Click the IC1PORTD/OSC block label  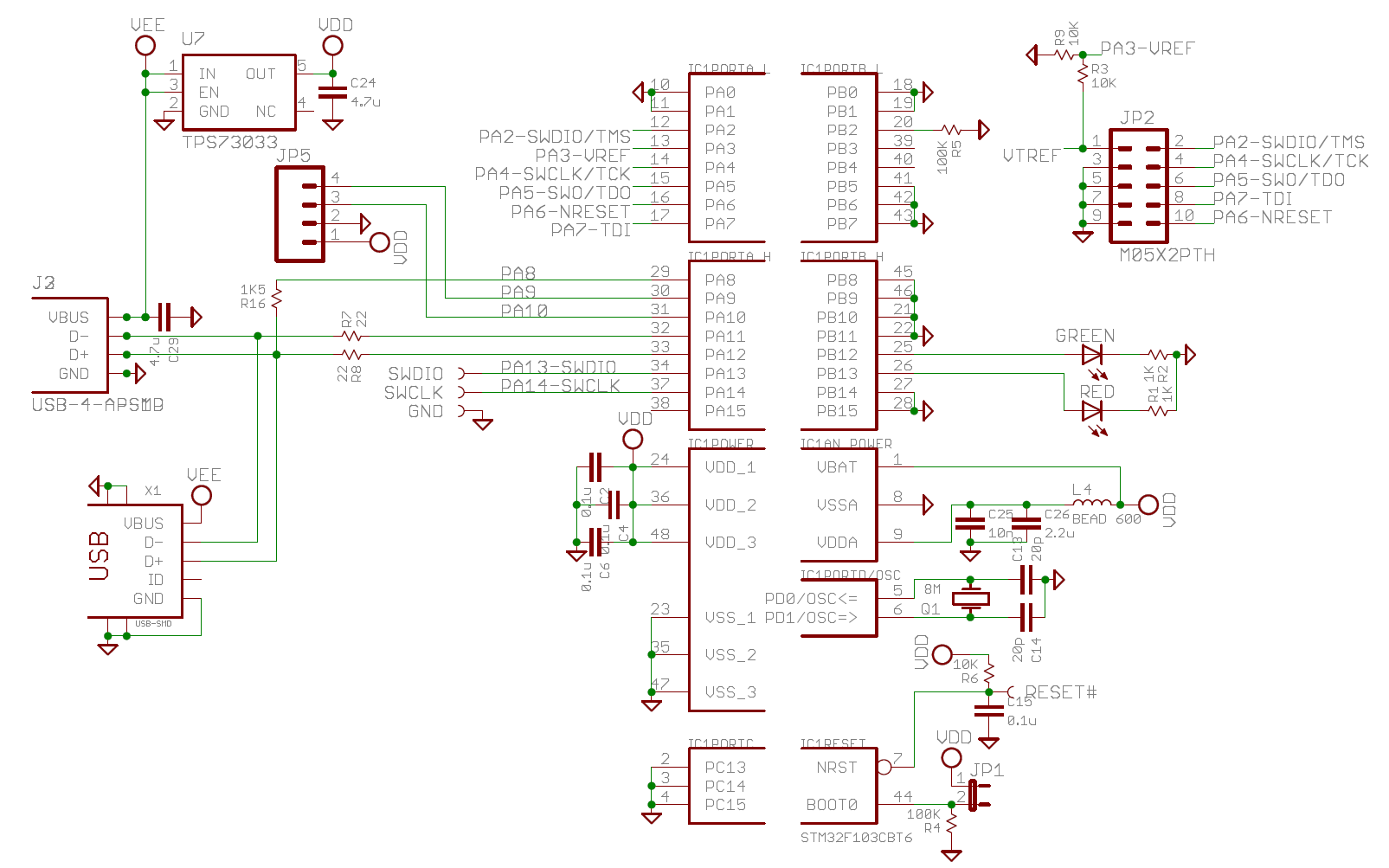851,575
